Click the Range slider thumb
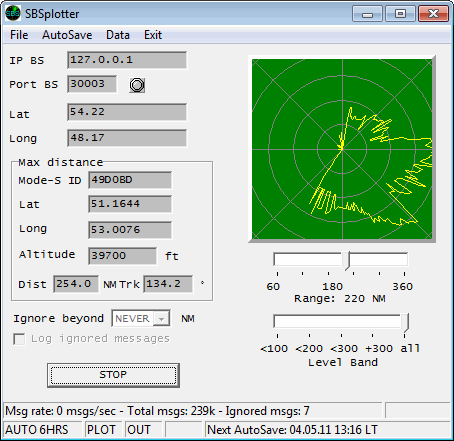Viewport: 454px width, 441px height. click(x=346, y=260)
